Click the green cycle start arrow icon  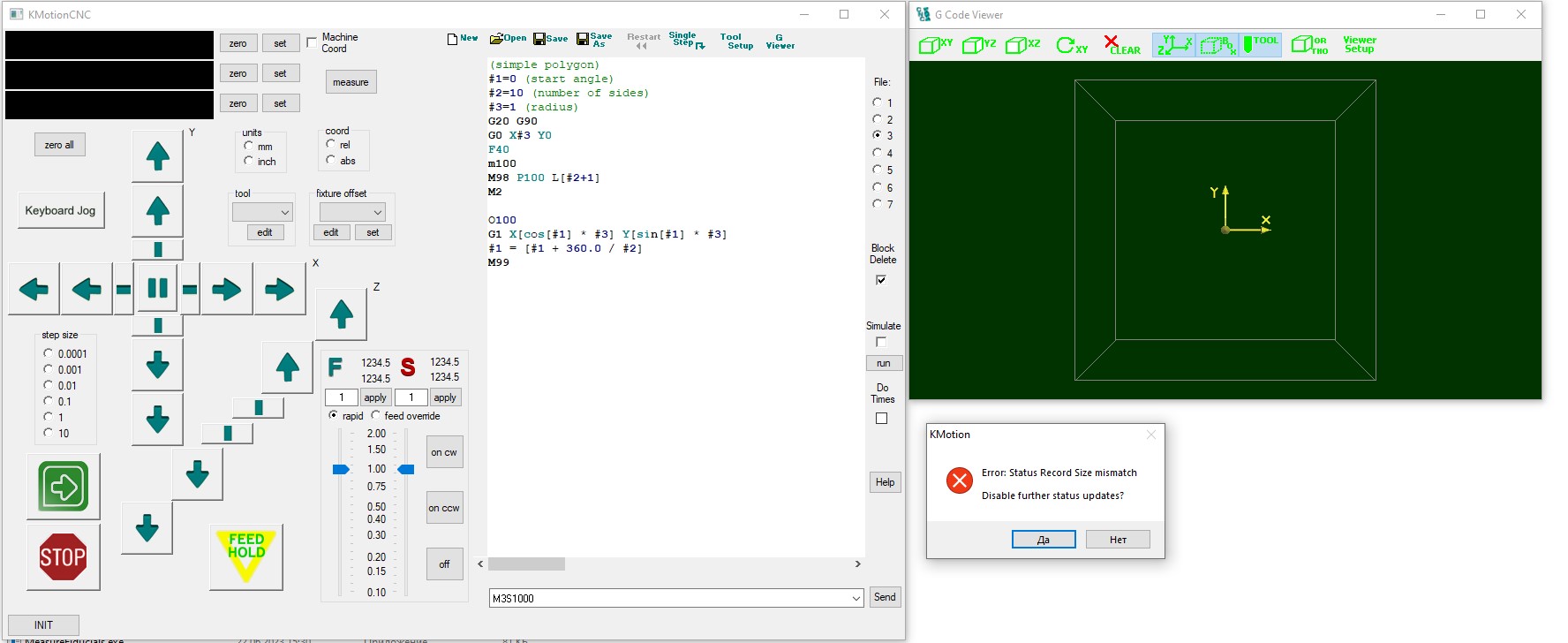tap(63, 486)
